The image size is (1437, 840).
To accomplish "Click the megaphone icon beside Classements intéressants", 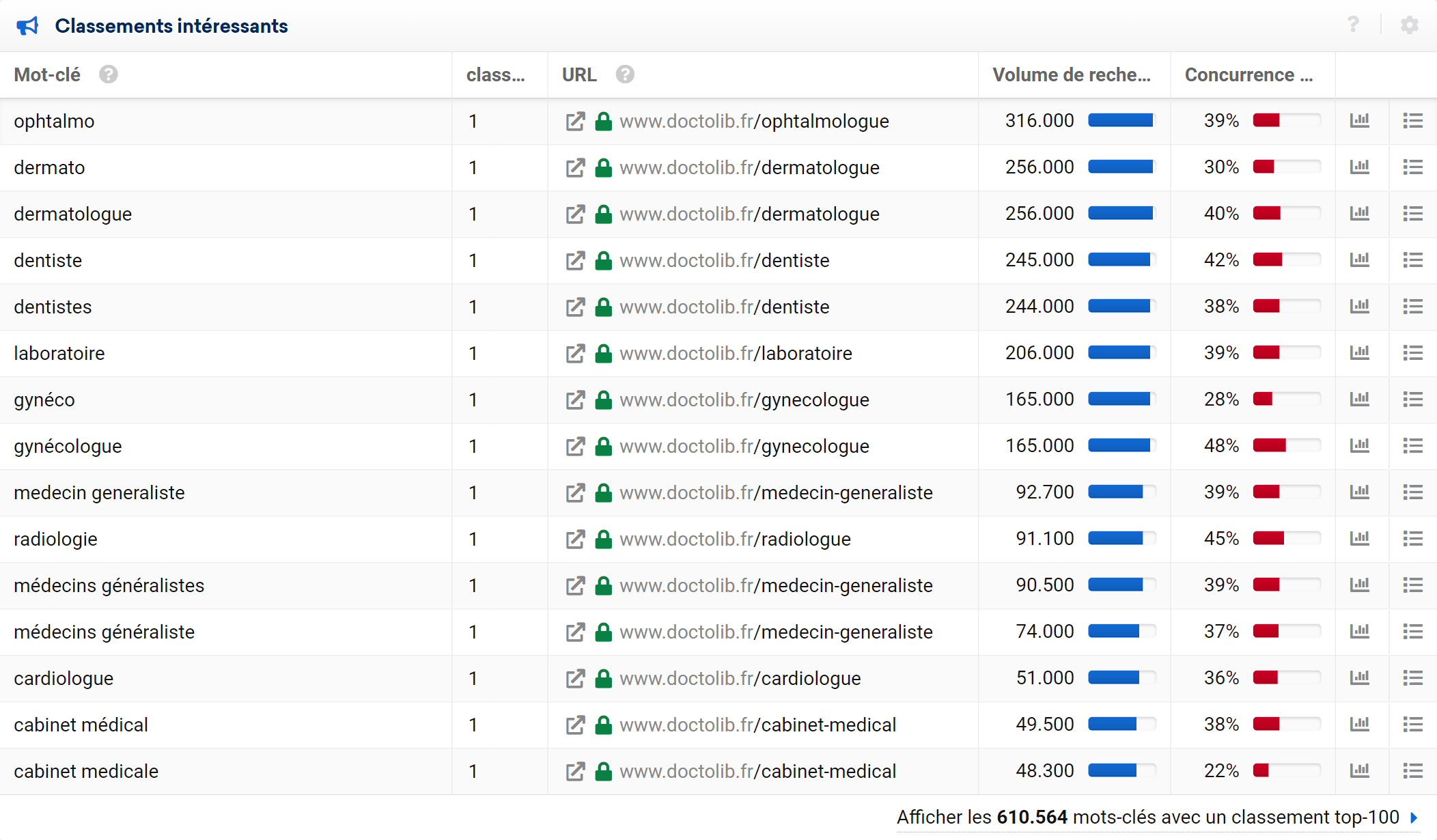I will pyautogui.click(x=27, y=26).
